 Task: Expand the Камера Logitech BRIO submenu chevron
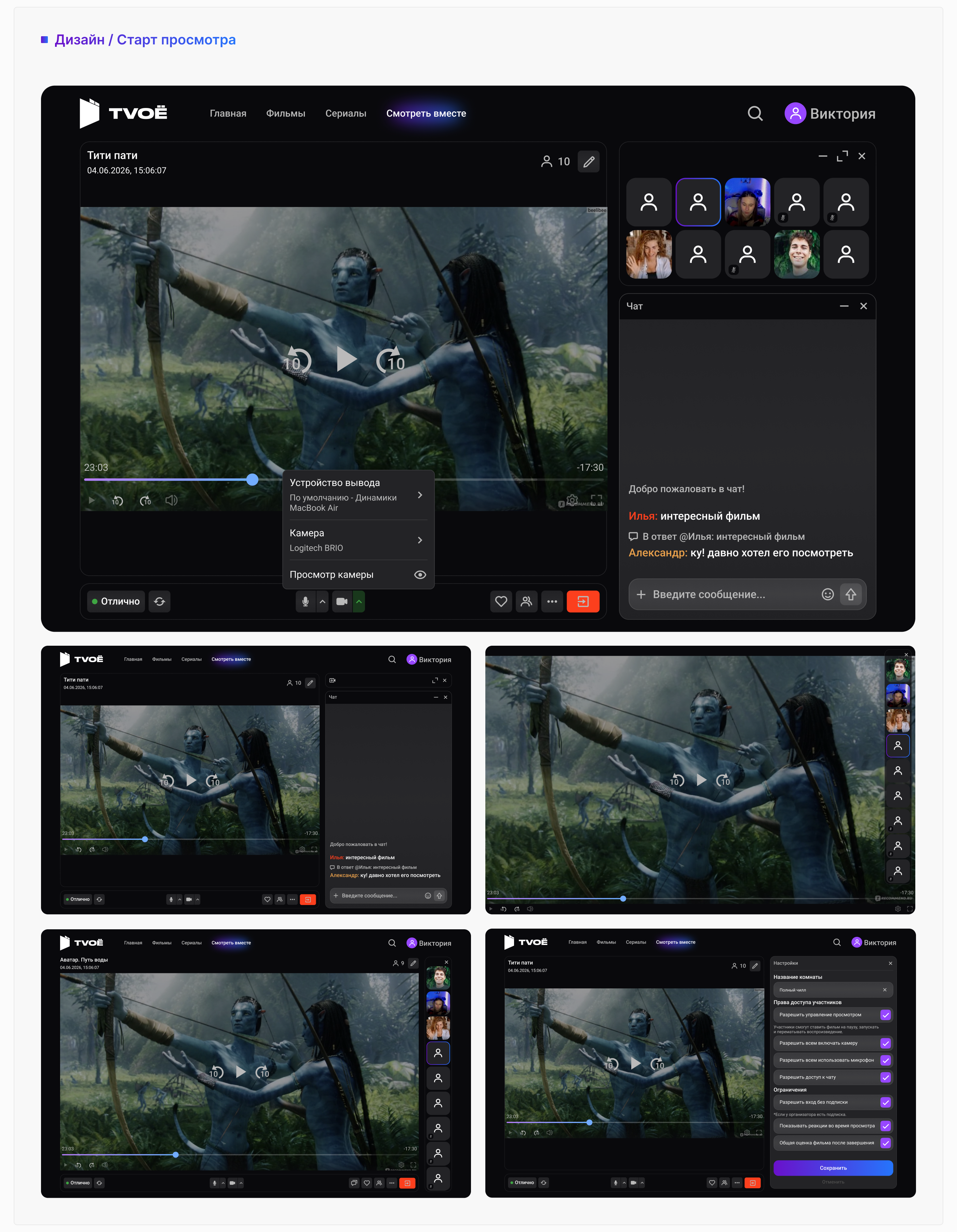pos(420,540)
